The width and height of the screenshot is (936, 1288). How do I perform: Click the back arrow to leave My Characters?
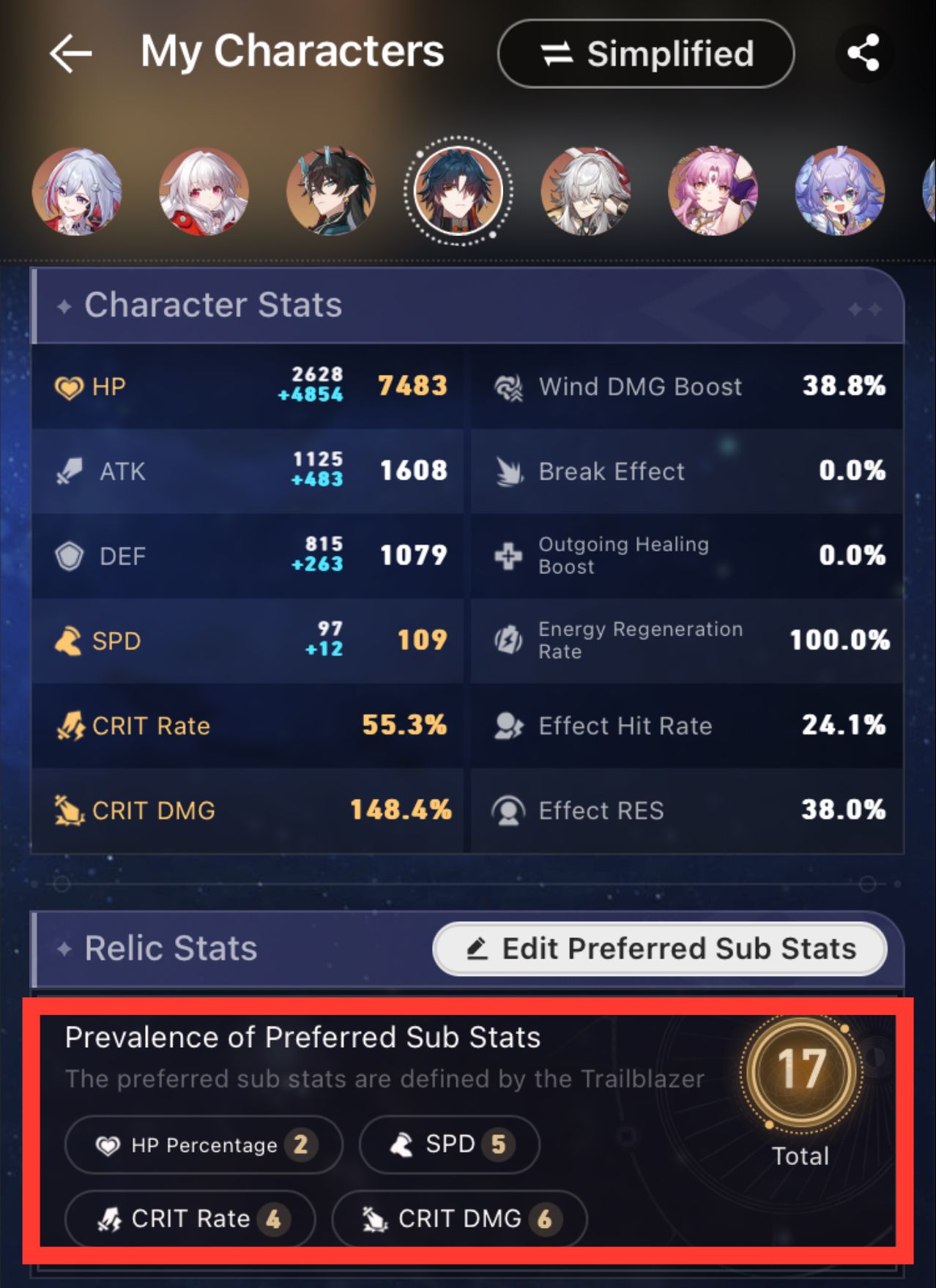point(69,52)
